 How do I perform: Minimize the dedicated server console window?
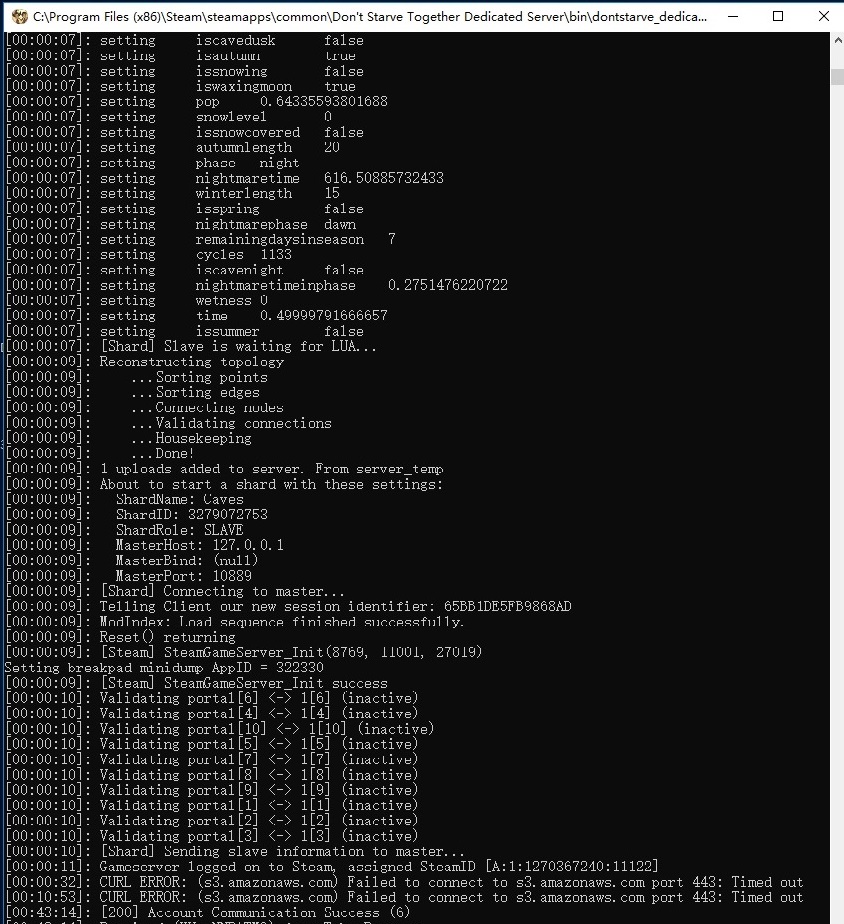pyautogui.click(x=733, y=17)
